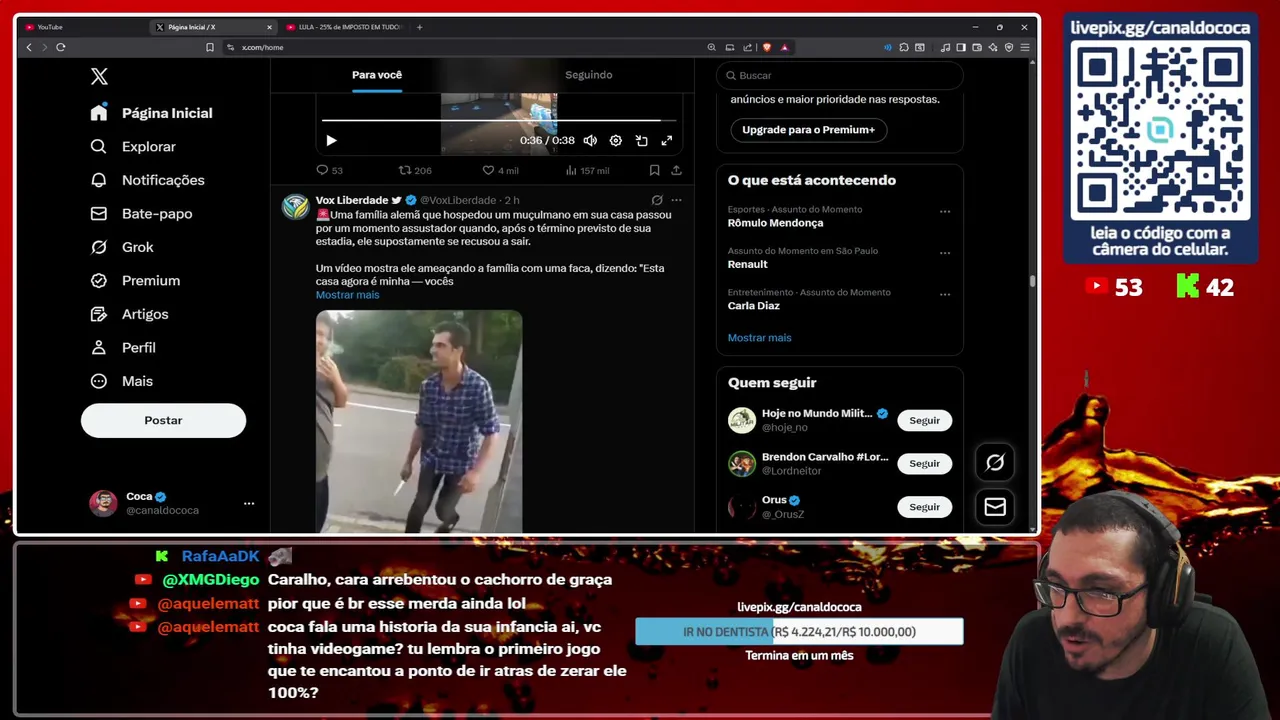Open the Rômulo Mendonça trending topic
This screenshot has height=720, width=1280.
pos(775,223)
